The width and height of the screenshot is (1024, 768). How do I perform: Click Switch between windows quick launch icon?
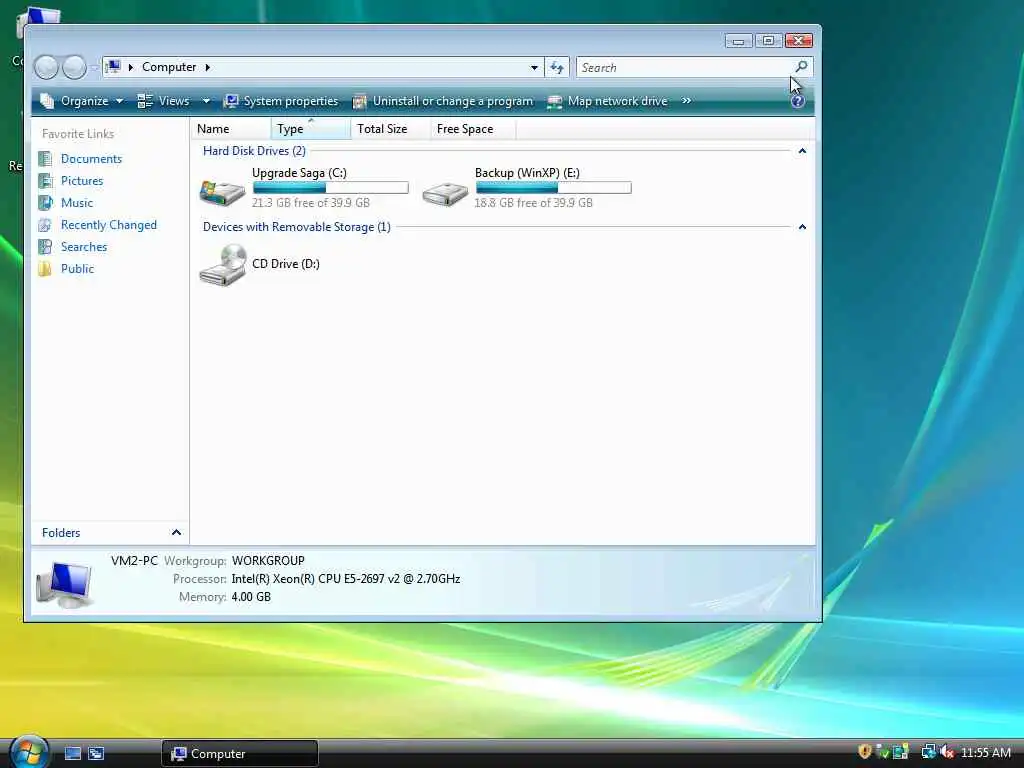(96, 754)
